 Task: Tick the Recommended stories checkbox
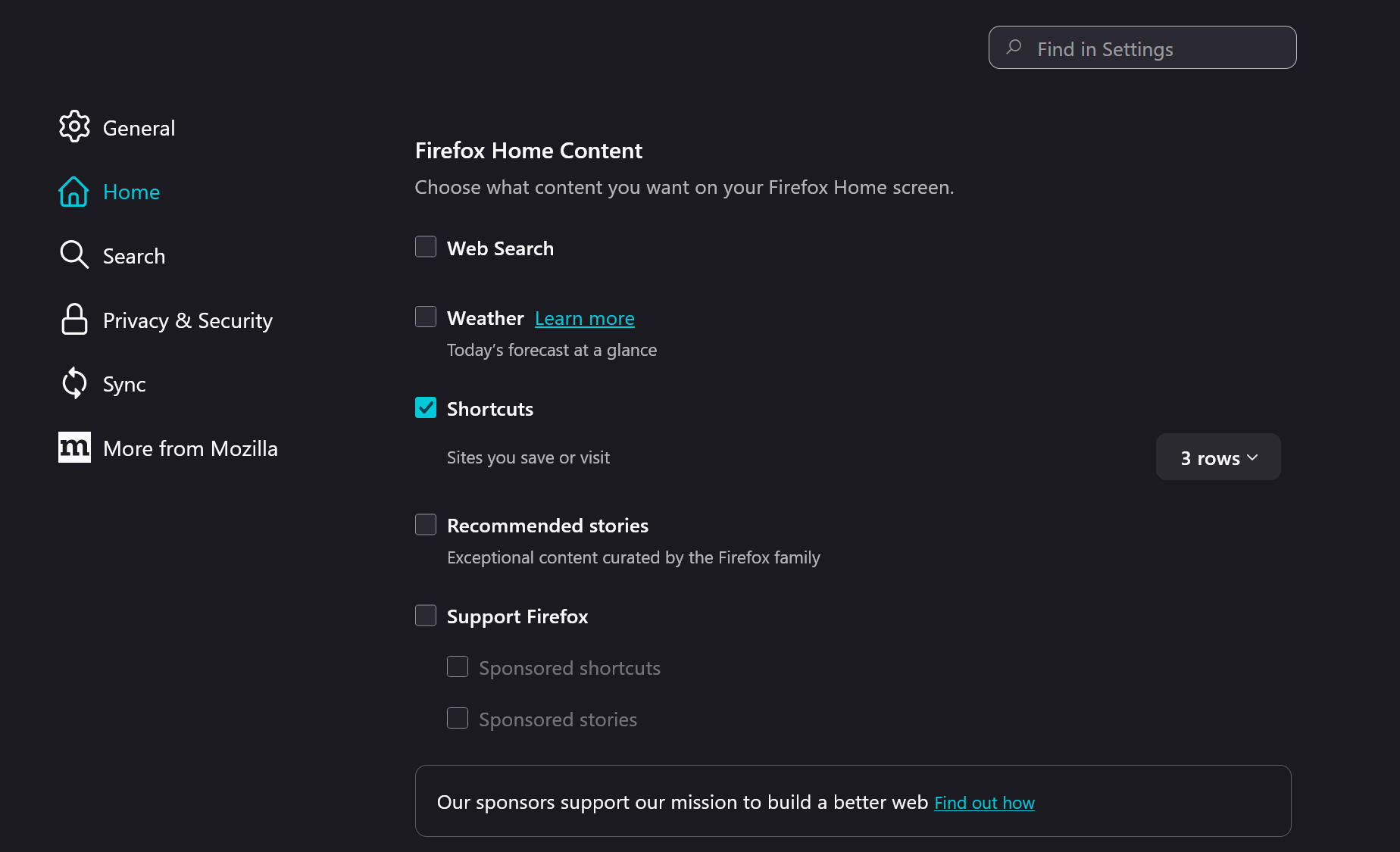pos(426,524)
